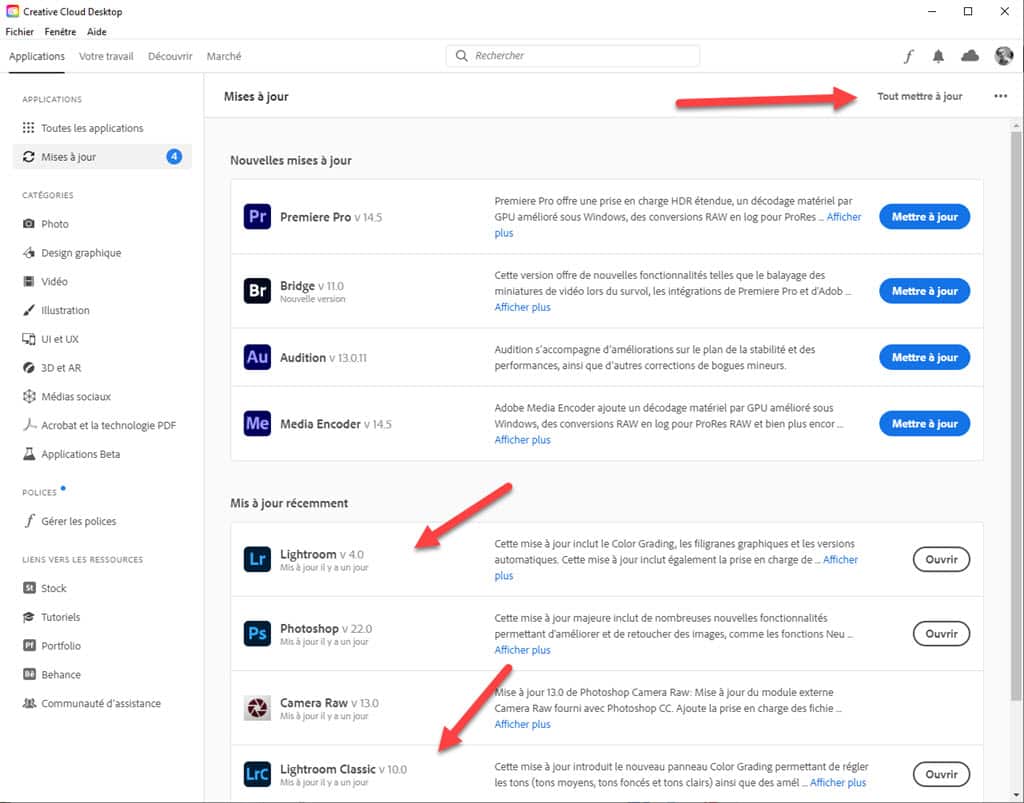Switch to the Votre travail tab
Image resolution: width=1024 pixels, height=803 pixels.
pos(106,56)
